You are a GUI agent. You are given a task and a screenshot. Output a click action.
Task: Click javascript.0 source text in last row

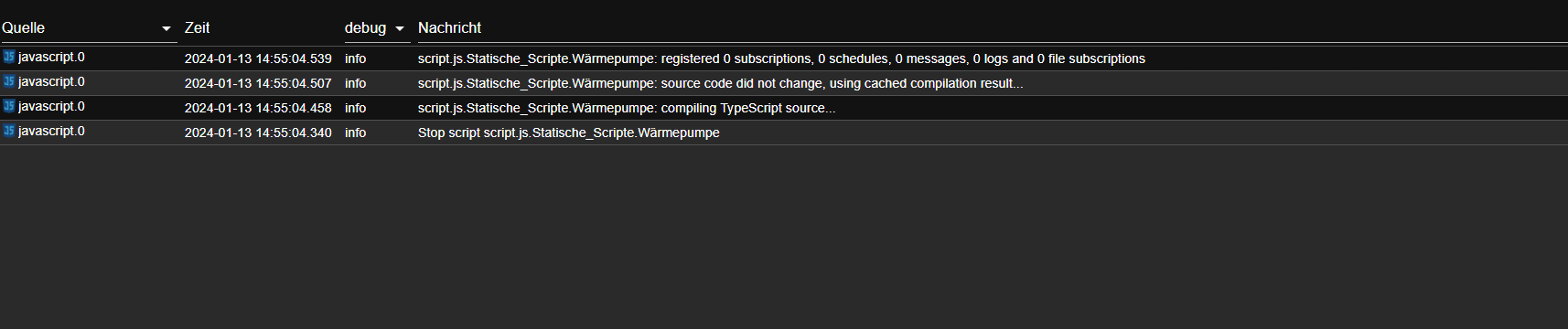point(51,131)
